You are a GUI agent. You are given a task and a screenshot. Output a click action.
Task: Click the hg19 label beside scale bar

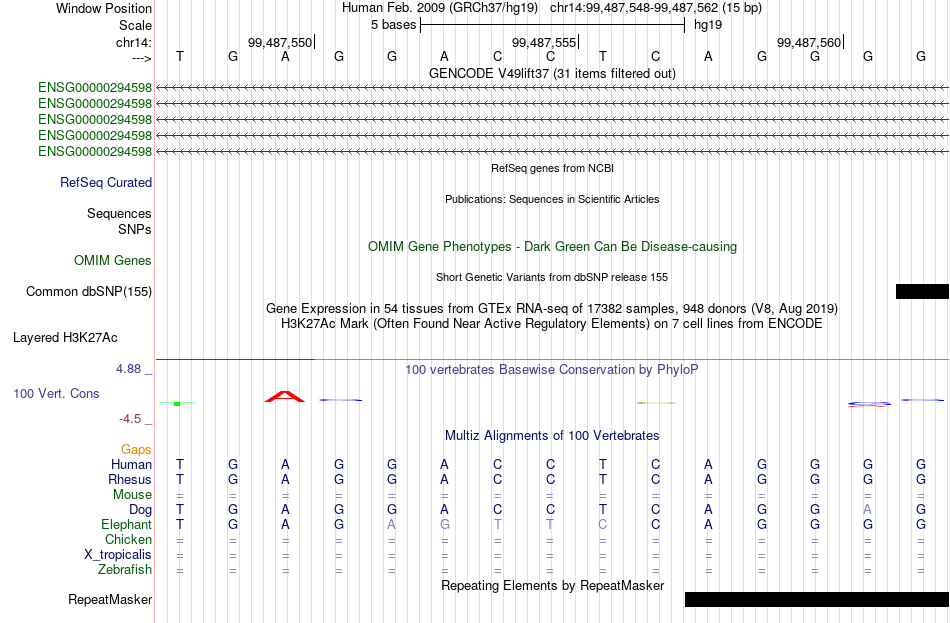click(708, 25)
